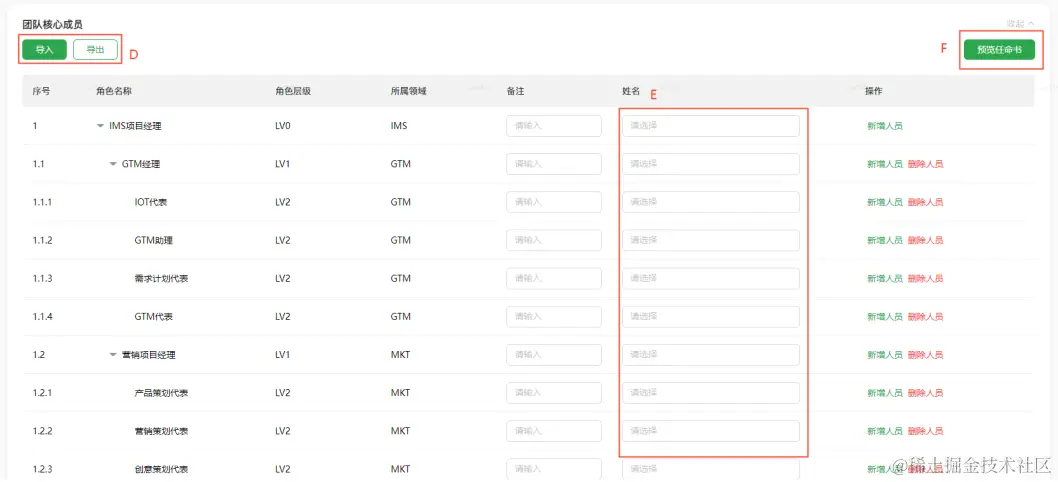The width and height of the screenshot is (1058, 482).
Task: Open 姓名 dropdown for IOT代表
Action: [x=711, y=202]
